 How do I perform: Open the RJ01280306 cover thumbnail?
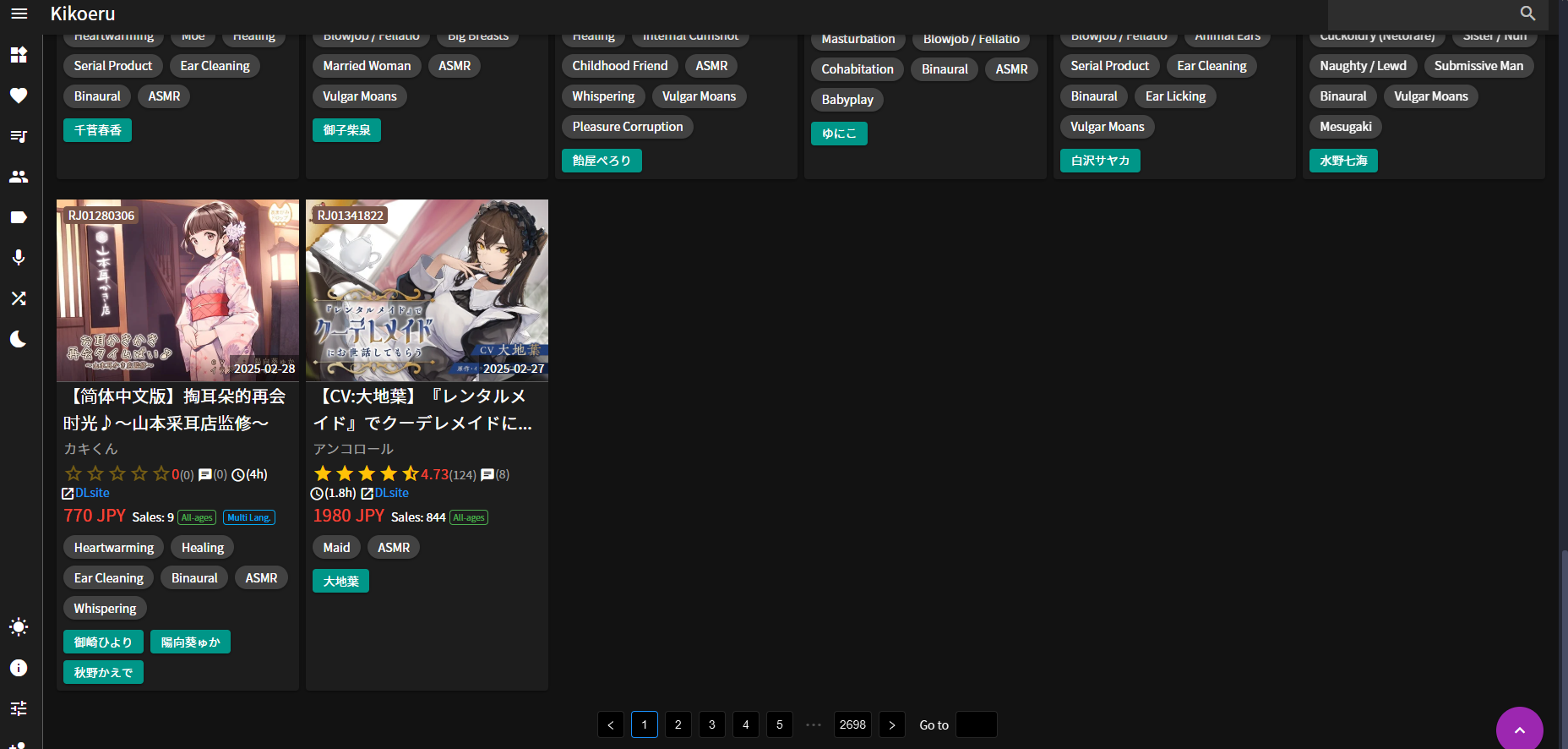pos(177,291)
